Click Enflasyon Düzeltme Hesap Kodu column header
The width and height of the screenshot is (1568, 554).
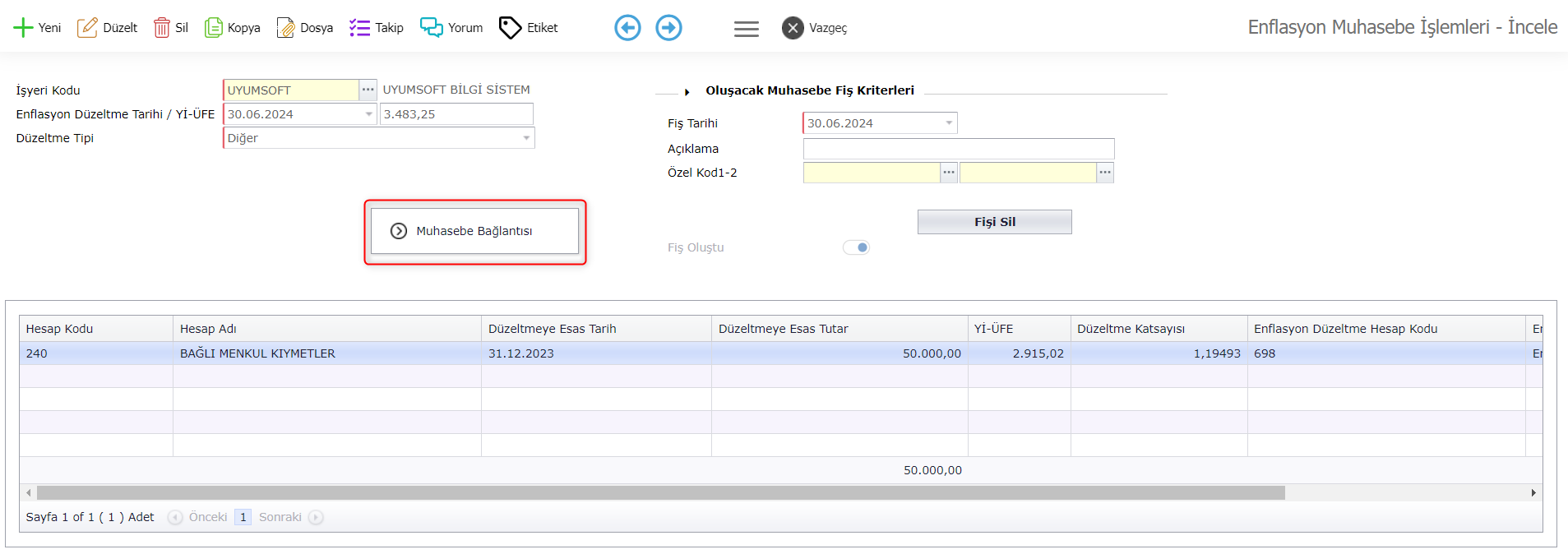(x=1386, y=329)
